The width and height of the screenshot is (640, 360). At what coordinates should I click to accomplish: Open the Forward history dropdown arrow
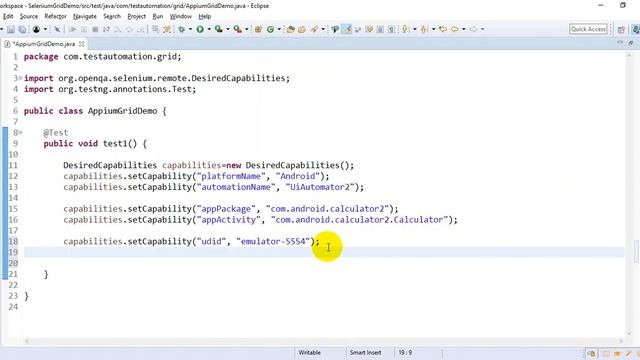click(482, 29)
